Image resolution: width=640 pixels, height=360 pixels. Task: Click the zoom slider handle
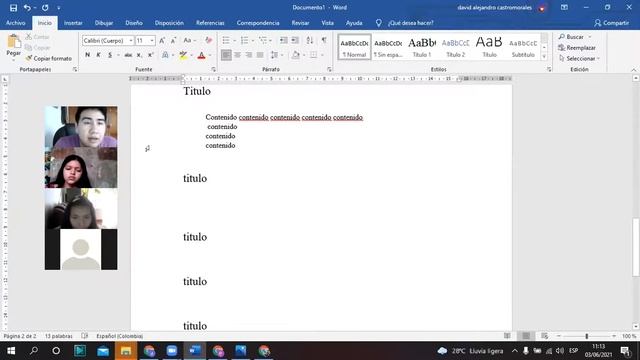point(587,336)
